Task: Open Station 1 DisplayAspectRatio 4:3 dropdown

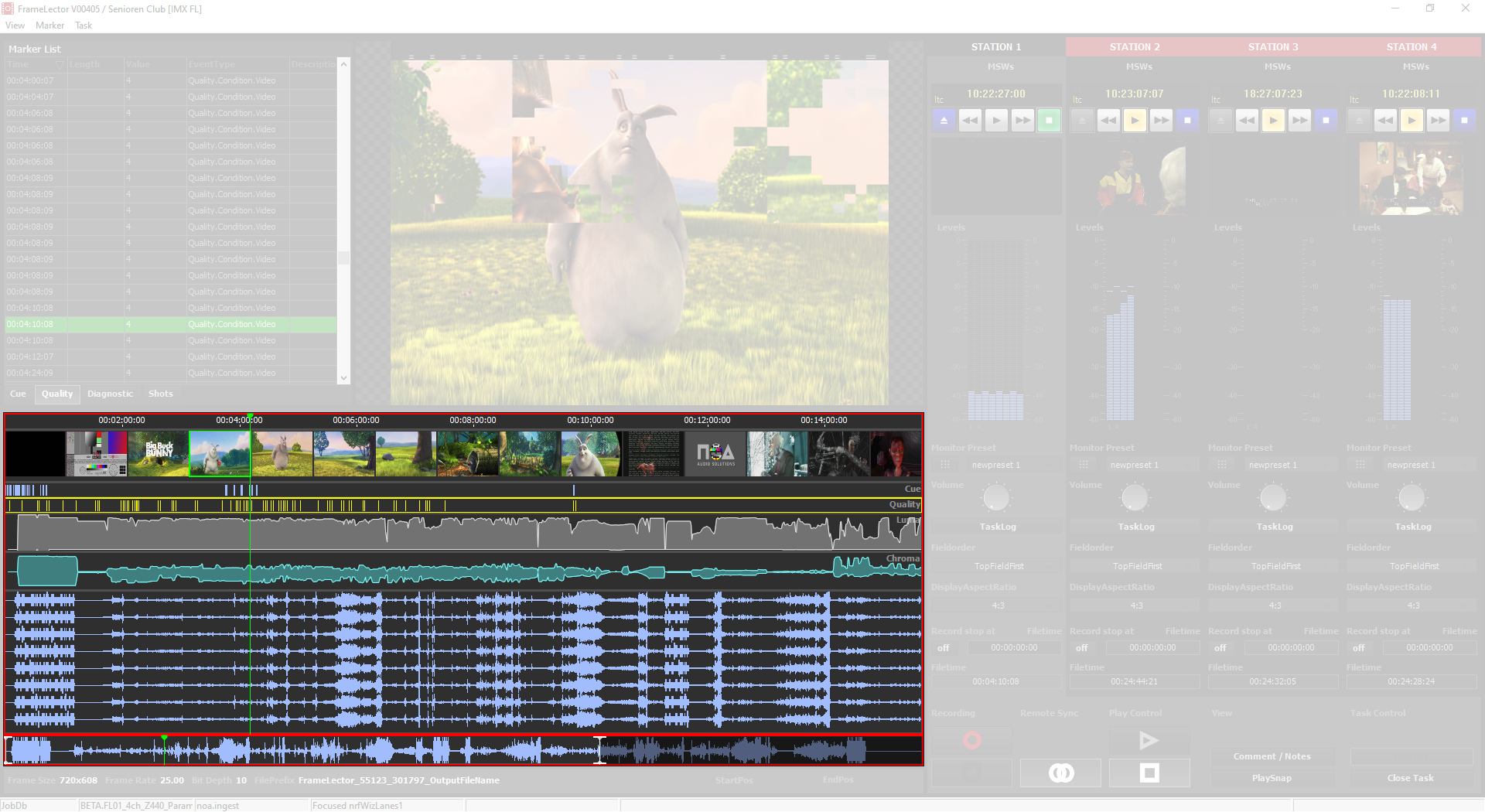Action: (x=996, y=606)
